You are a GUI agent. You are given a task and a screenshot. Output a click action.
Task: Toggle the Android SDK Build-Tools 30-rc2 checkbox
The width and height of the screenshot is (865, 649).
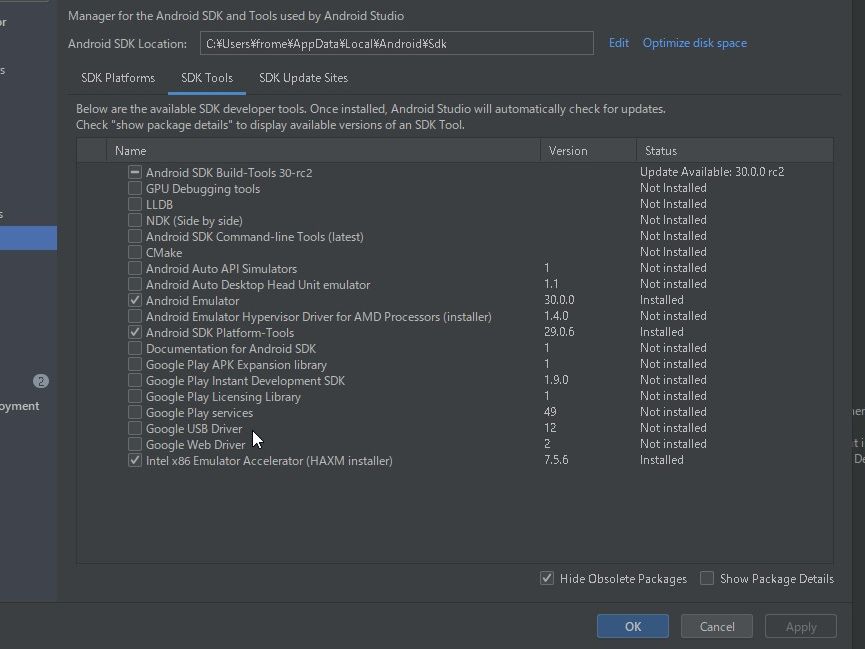coord(135,173)
